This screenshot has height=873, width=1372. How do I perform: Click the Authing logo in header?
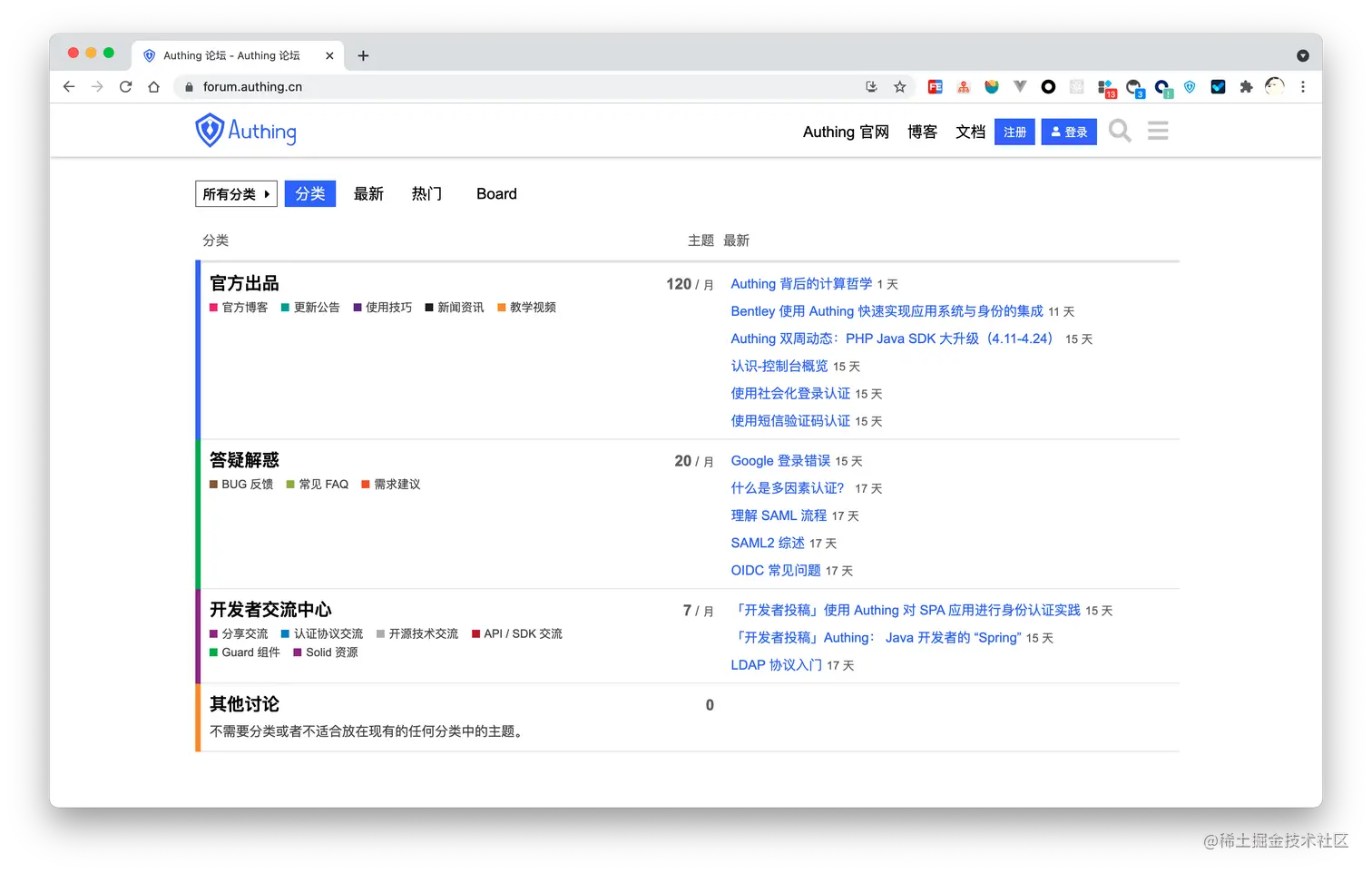246,131
